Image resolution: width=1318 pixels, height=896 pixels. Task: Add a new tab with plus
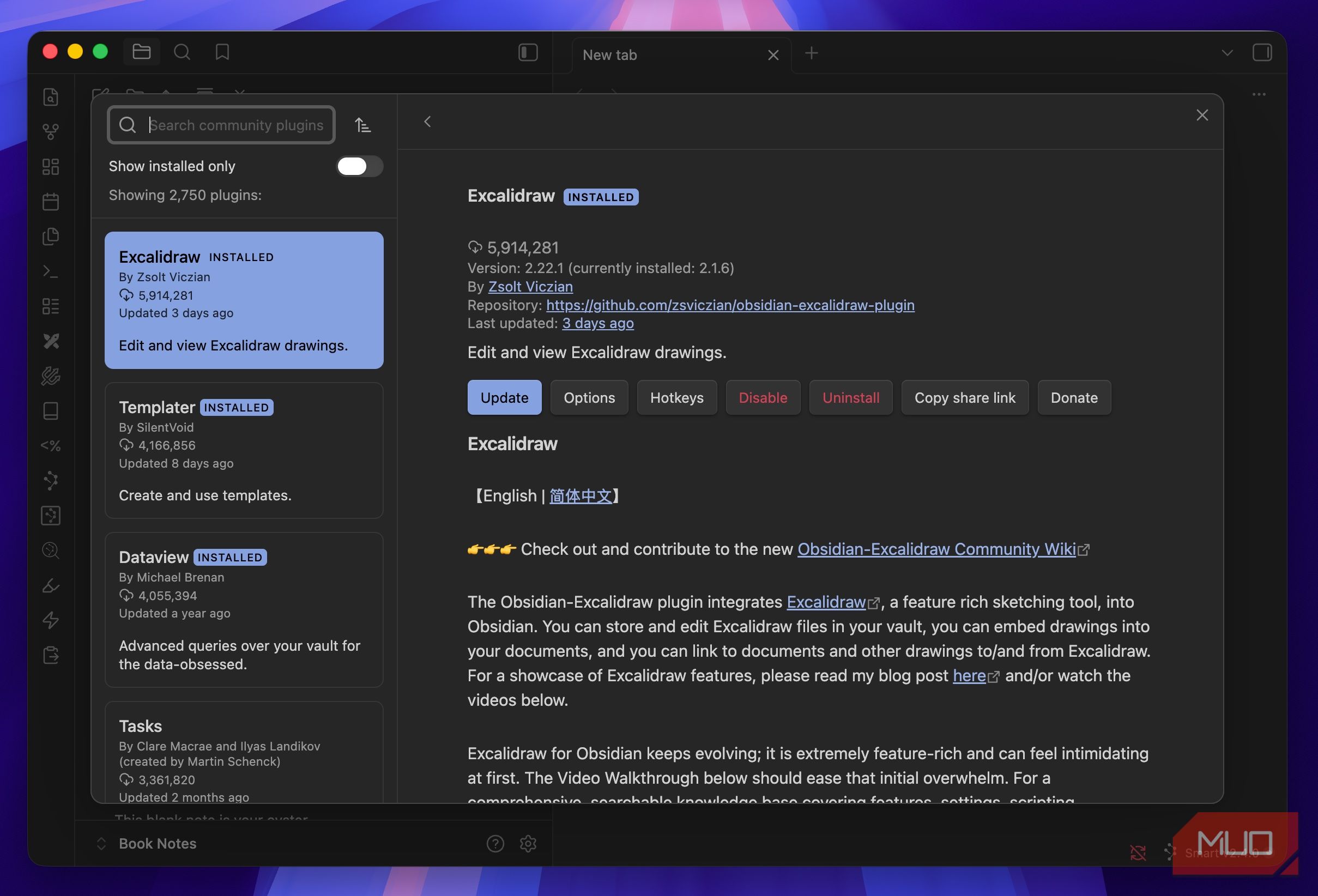coord(812,53)
